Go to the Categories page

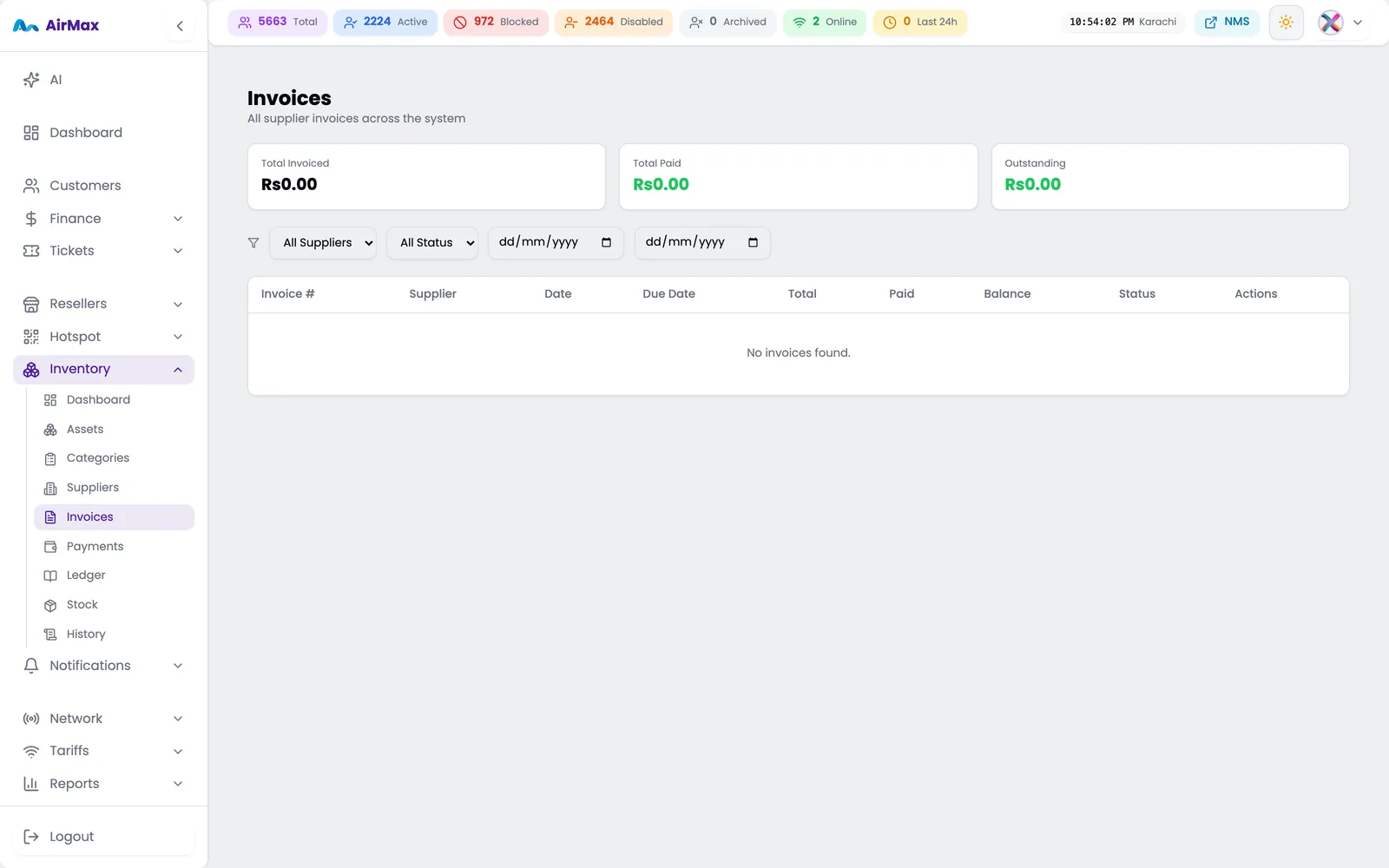[x=114, y=458]
